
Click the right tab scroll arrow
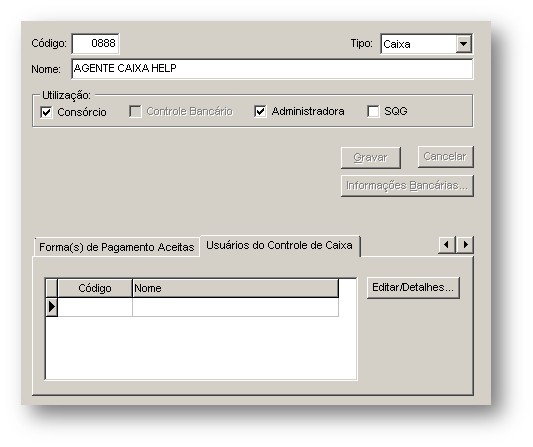tap(465, 245)
